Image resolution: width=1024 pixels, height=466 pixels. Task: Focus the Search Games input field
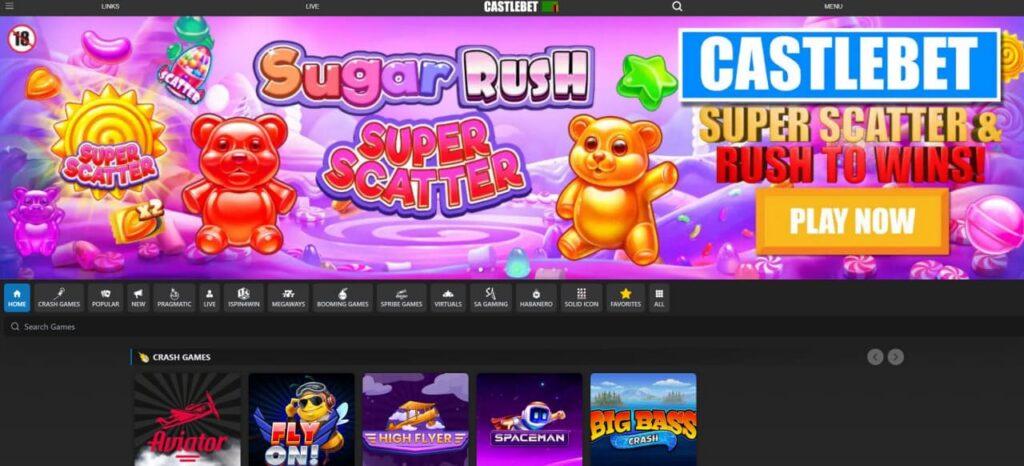(x=512, y=326)
